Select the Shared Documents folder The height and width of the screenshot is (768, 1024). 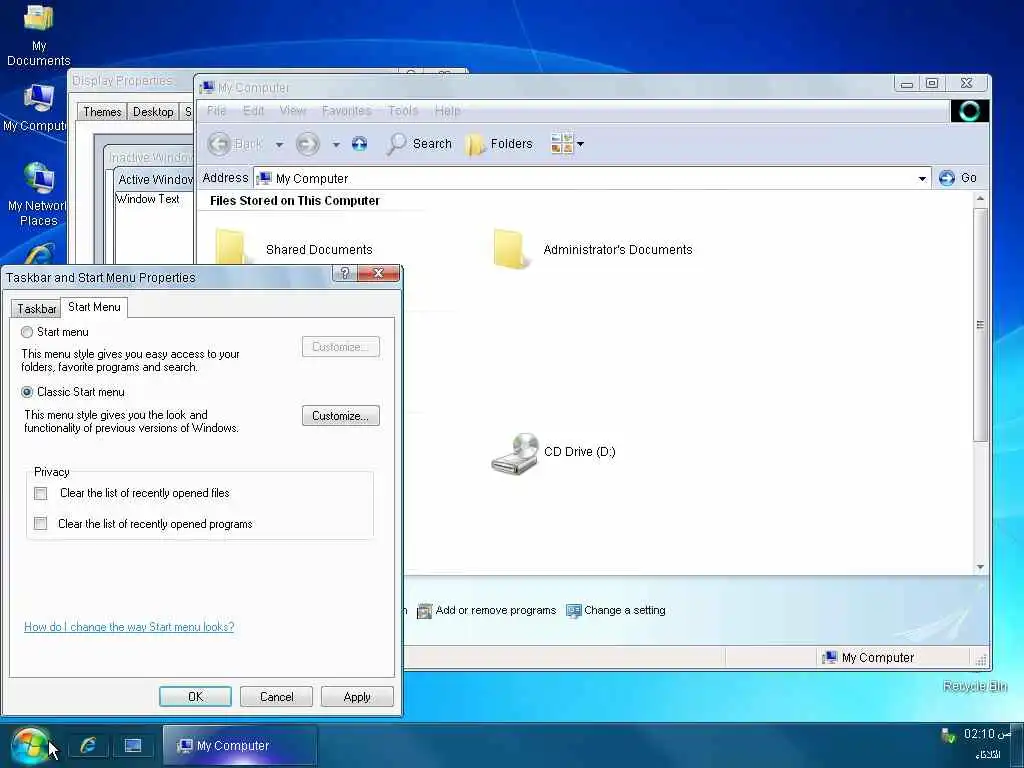[x=294, y=249]
